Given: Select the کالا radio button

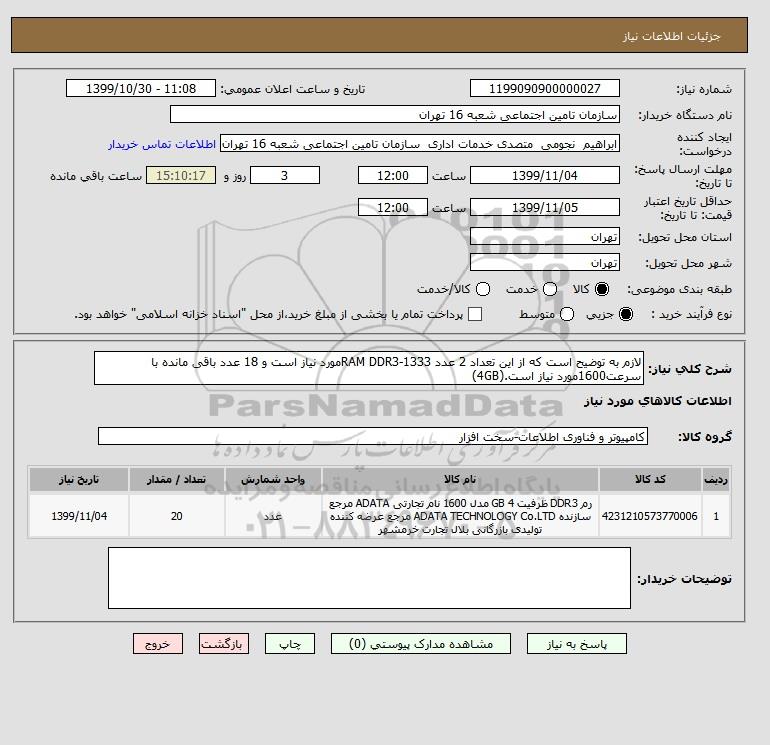Looking at the screenshot, I should [x=602, y=289].
